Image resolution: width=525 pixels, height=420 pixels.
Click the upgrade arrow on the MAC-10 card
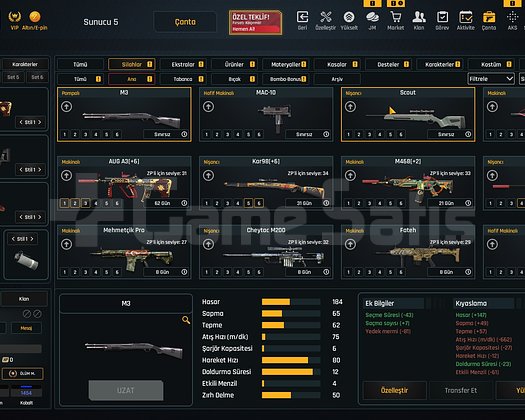click(208, 107)
